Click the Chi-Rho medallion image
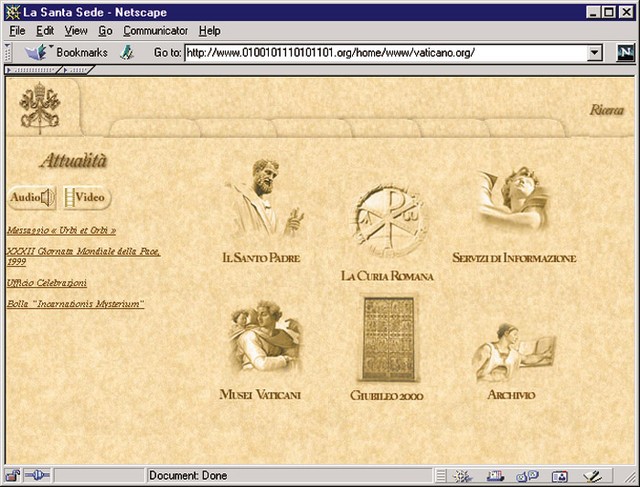The height and width of the screenshot is (487, 640). click(388, 221)
